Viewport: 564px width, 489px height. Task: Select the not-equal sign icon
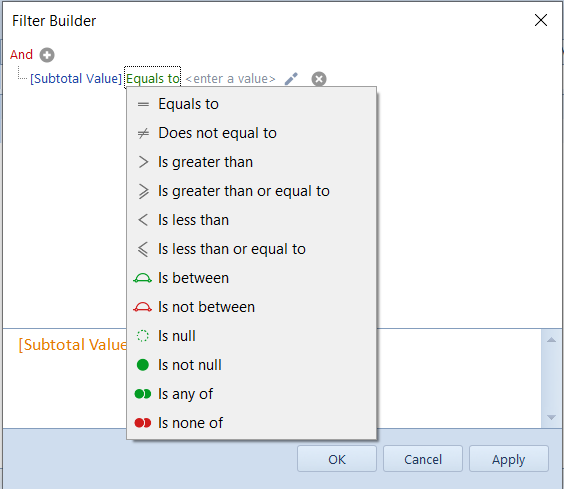[143, 133]
